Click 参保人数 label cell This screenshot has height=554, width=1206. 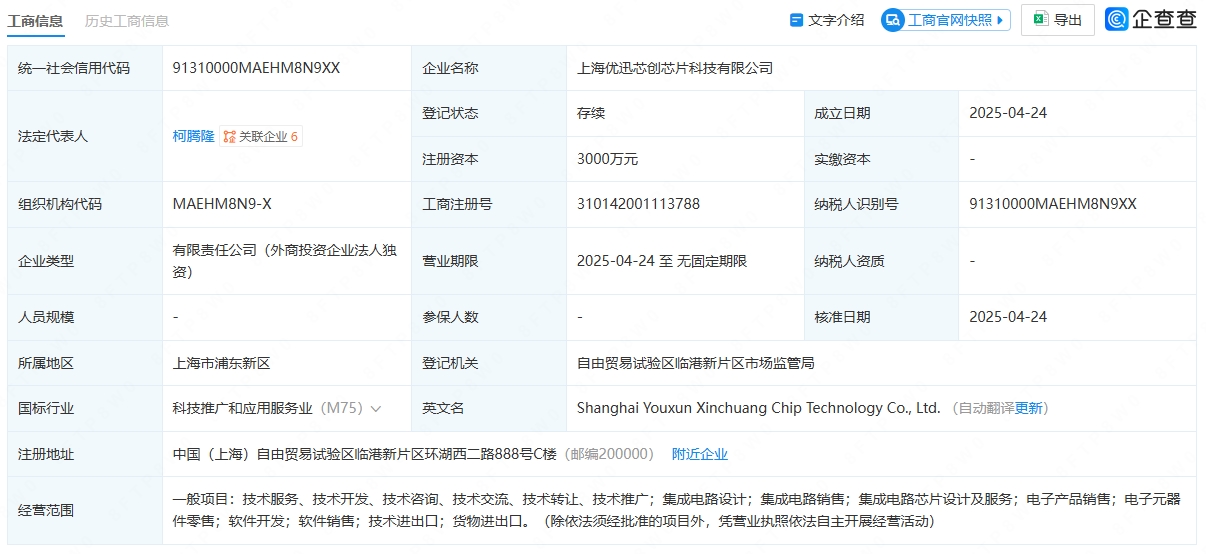(x=489, y=317)
